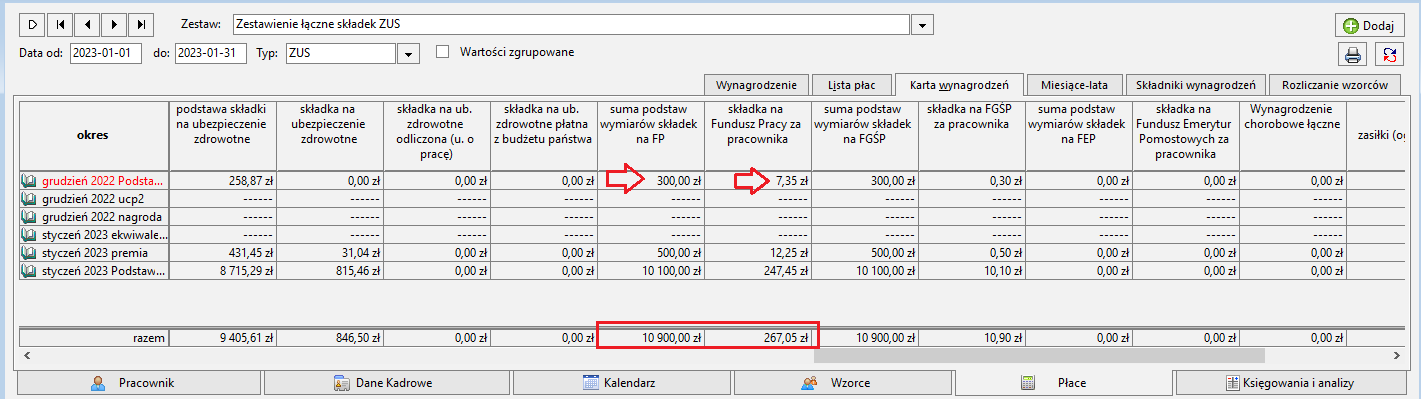Click the Dodaj button
1421x399 pixels.
point(1369,25)
